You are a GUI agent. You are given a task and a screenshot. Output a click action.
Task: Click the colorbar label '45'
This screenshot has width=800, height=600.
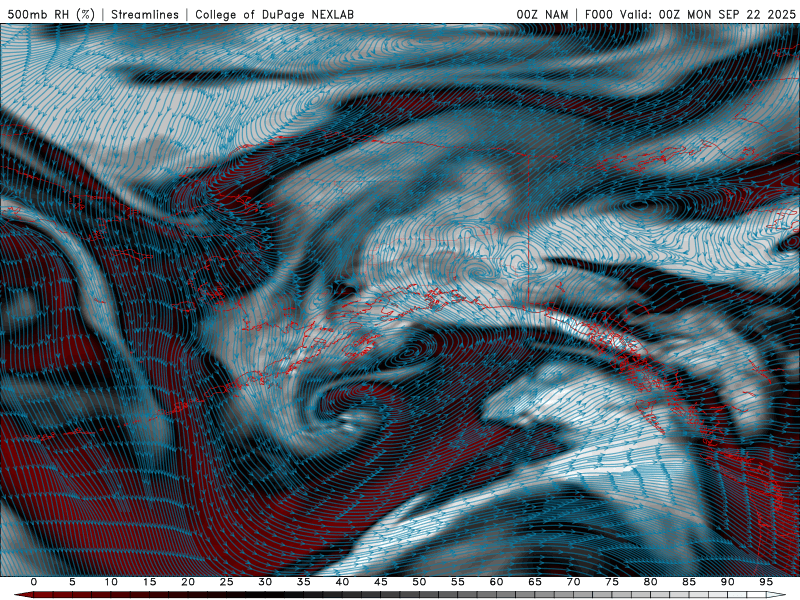tap(381, 582)
